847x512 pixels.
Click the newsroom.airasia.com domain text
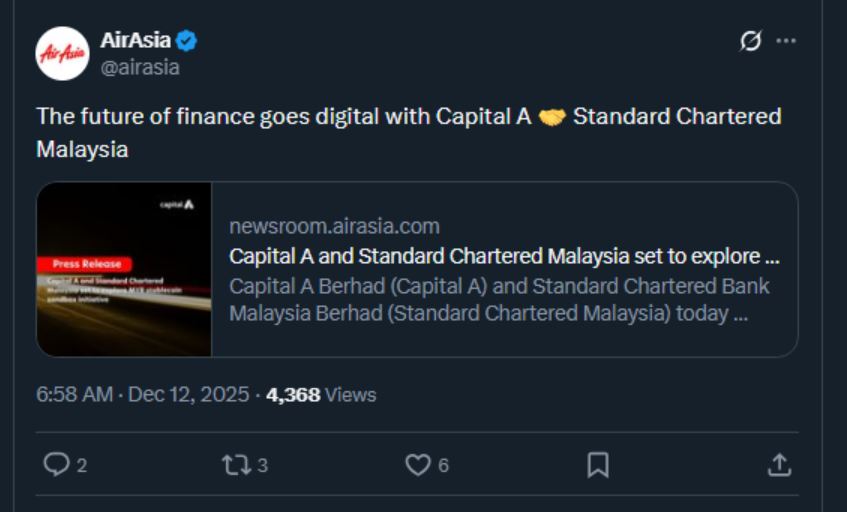tap(334, 226)
